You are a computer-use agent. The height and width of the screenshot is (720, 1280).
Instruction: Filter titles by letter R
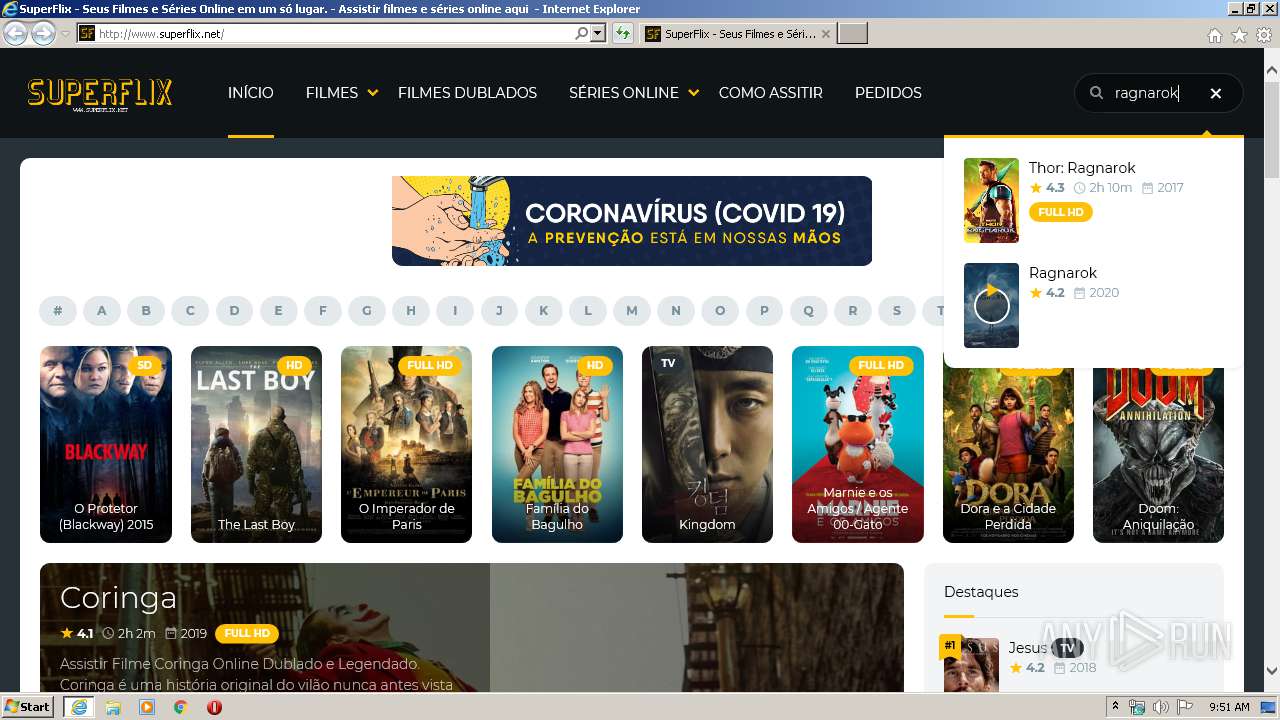[853, 311]
